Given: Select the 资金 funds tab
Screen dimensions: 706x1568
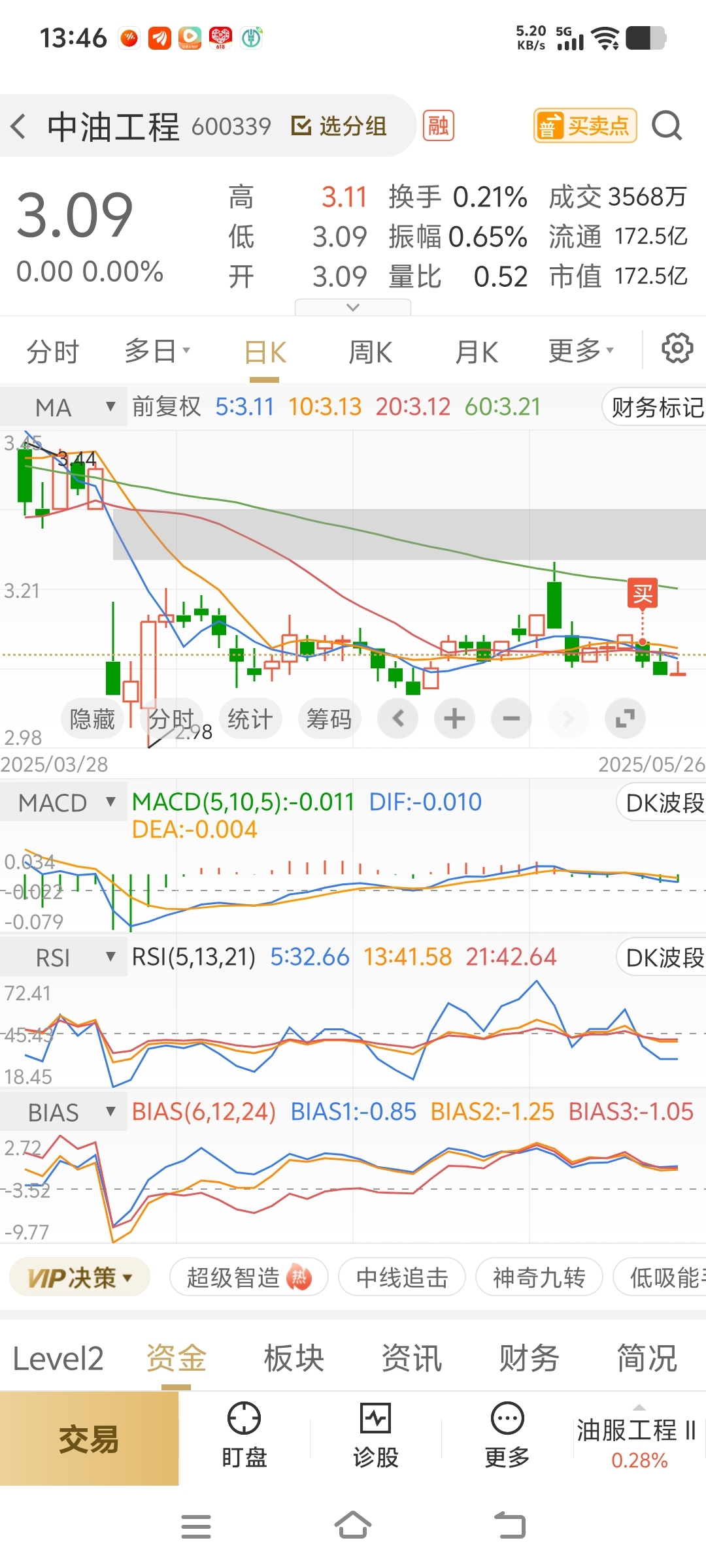Looking at the screenshot, I should click(x=176, y=1359).
